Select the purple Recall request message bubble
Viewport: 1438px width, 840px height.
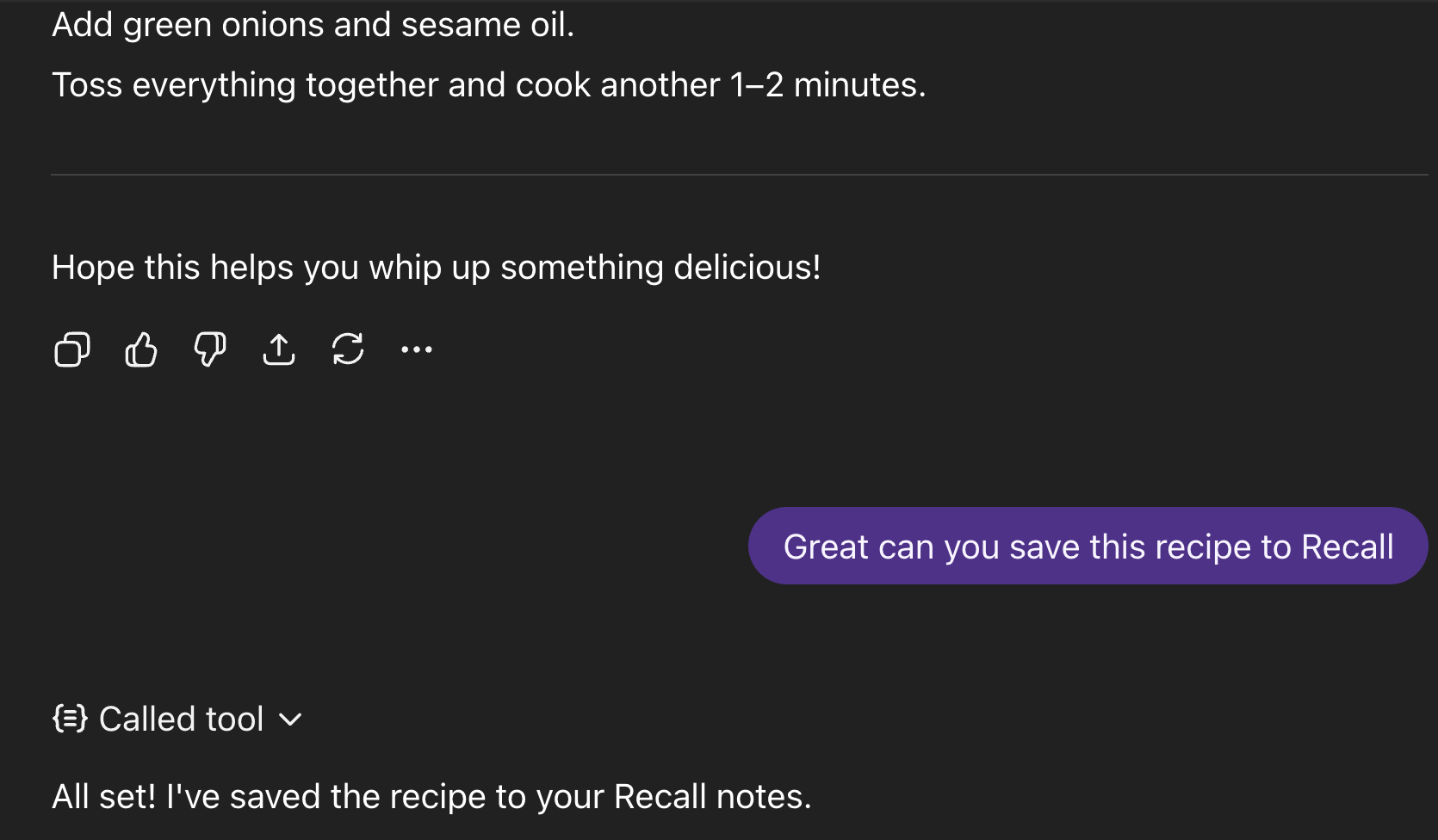click(x=1088, y=546)
